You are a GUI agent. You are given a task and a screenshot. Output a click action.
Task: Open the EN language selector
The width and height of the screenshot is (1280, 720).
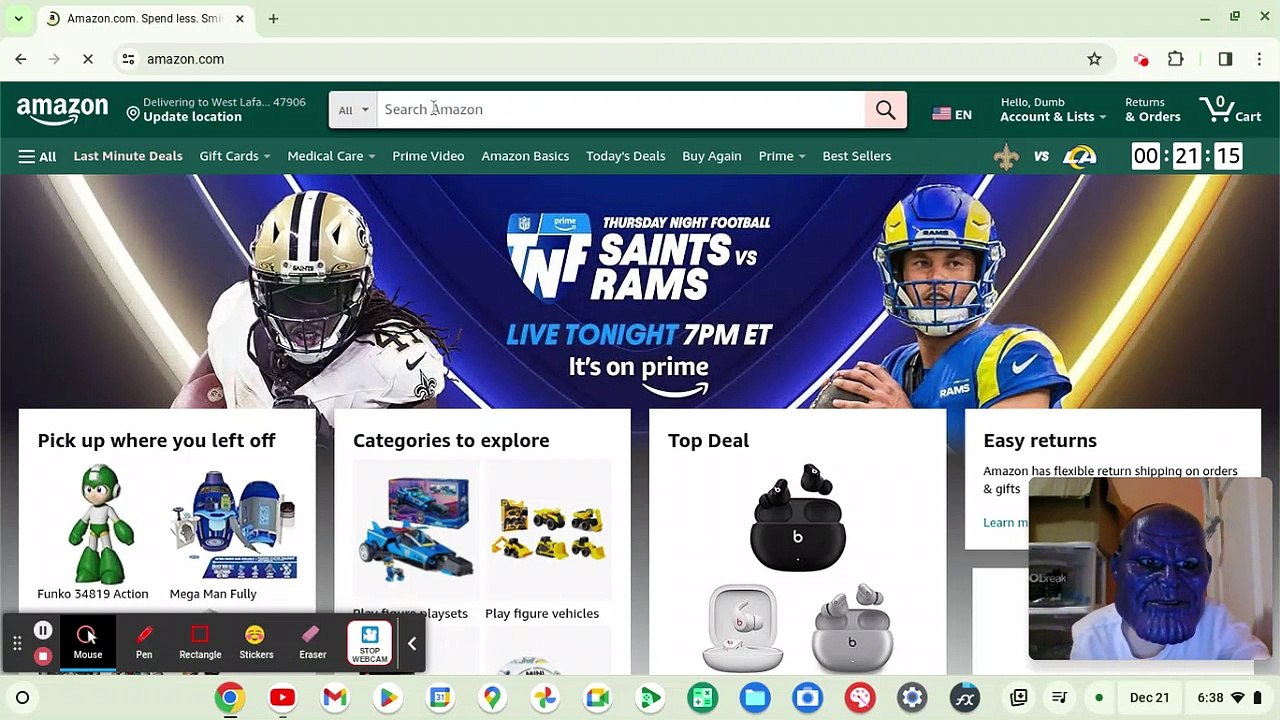click(952, 114)
